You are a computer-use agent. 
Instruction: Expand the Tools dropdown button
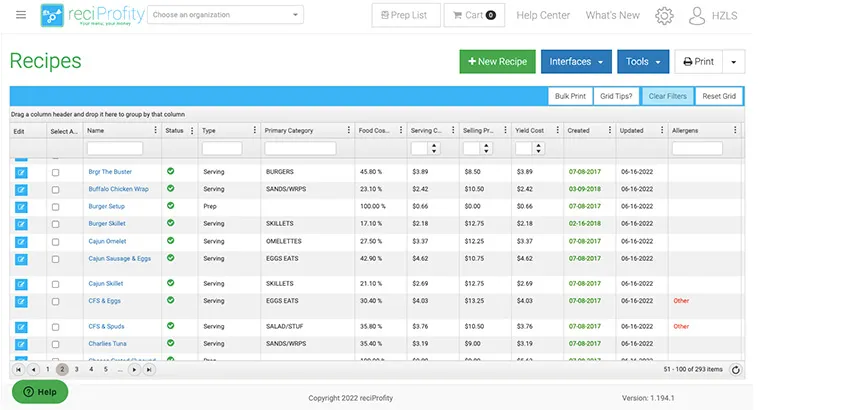[x=642, y=62]
